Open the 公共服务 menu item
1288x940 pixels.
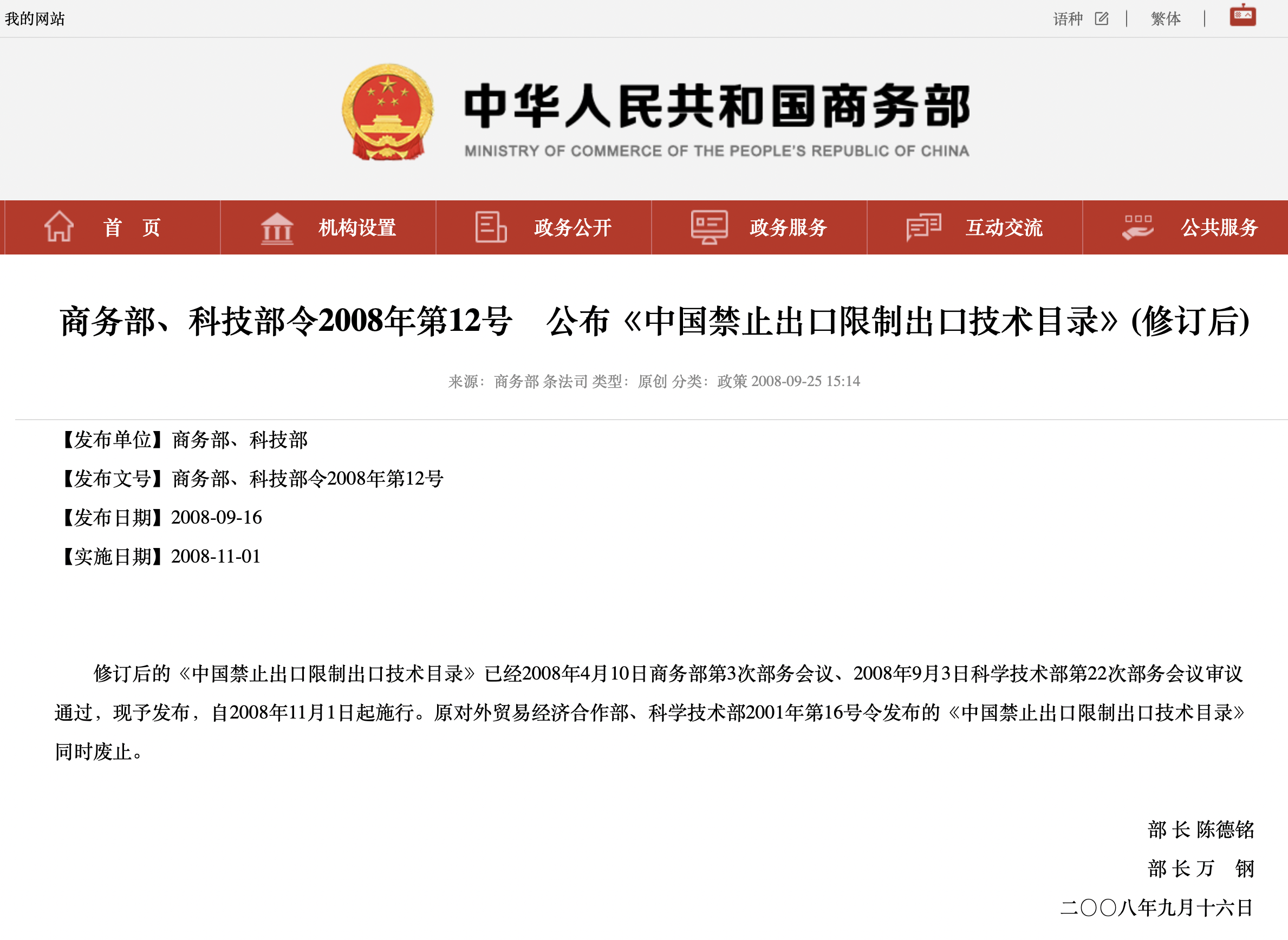[x=1185, y=227]
